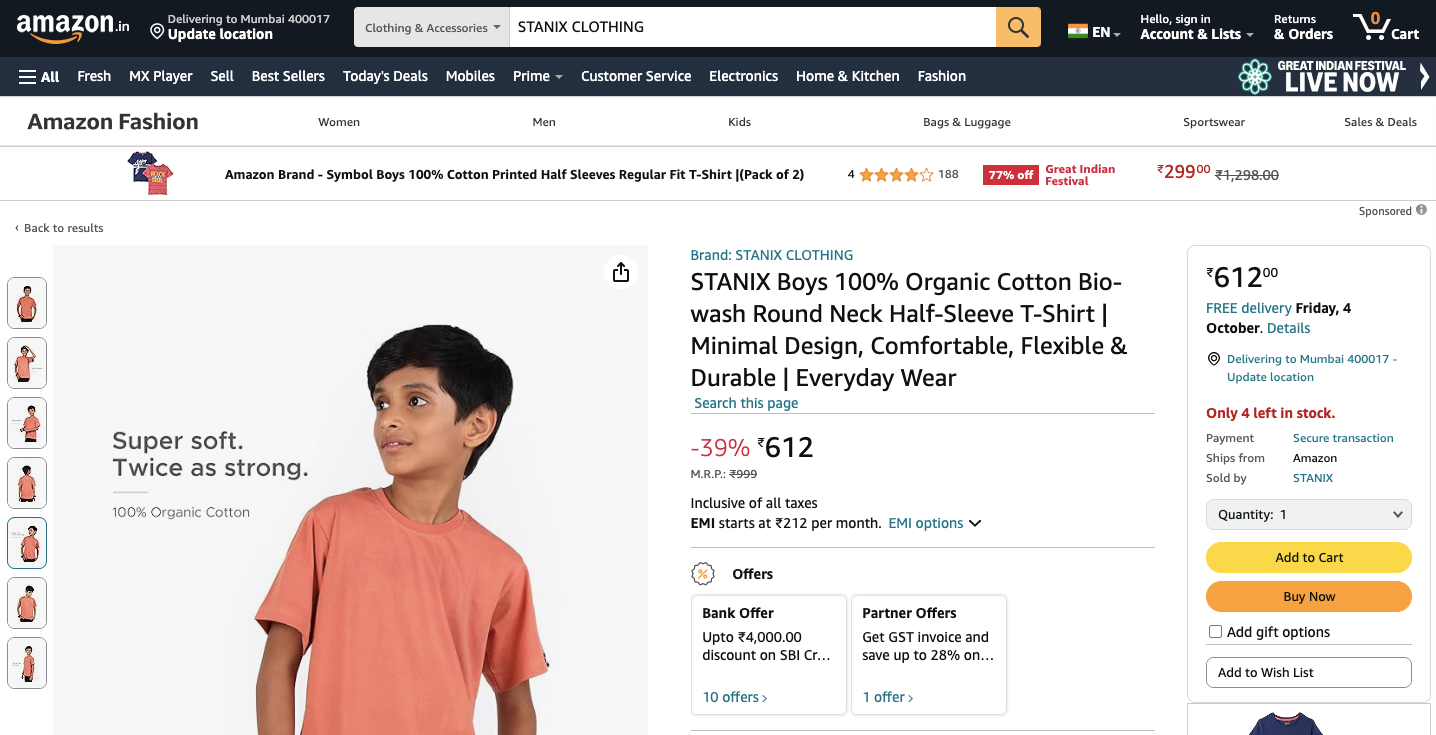Click the India flag language icon
The width and height of the screenshot is (1436, 735).
click(x=1078, y=31)
